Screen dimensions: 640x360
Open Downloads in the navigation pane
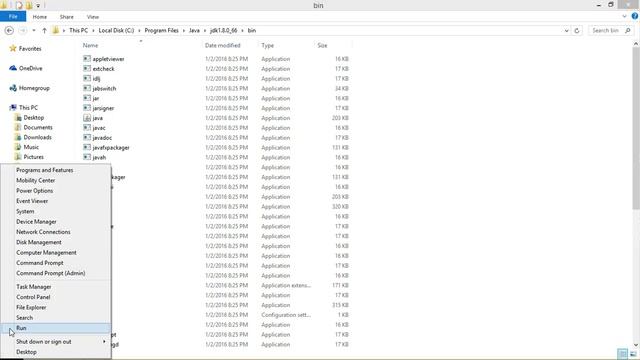(x=37, y=137)
